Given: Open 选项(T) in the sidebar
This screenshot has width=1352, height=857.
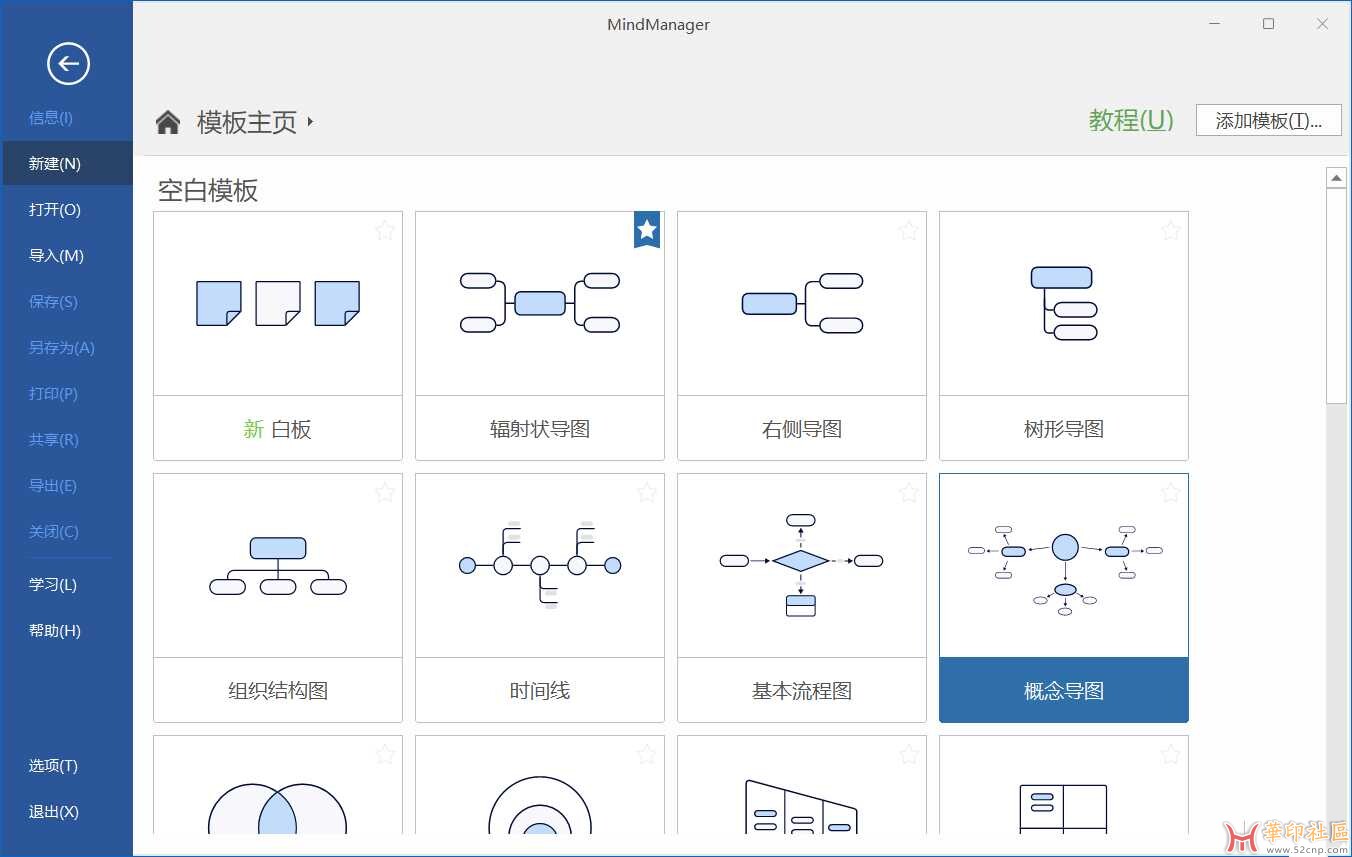Looking at the screenshot, I should coord(53,766).
